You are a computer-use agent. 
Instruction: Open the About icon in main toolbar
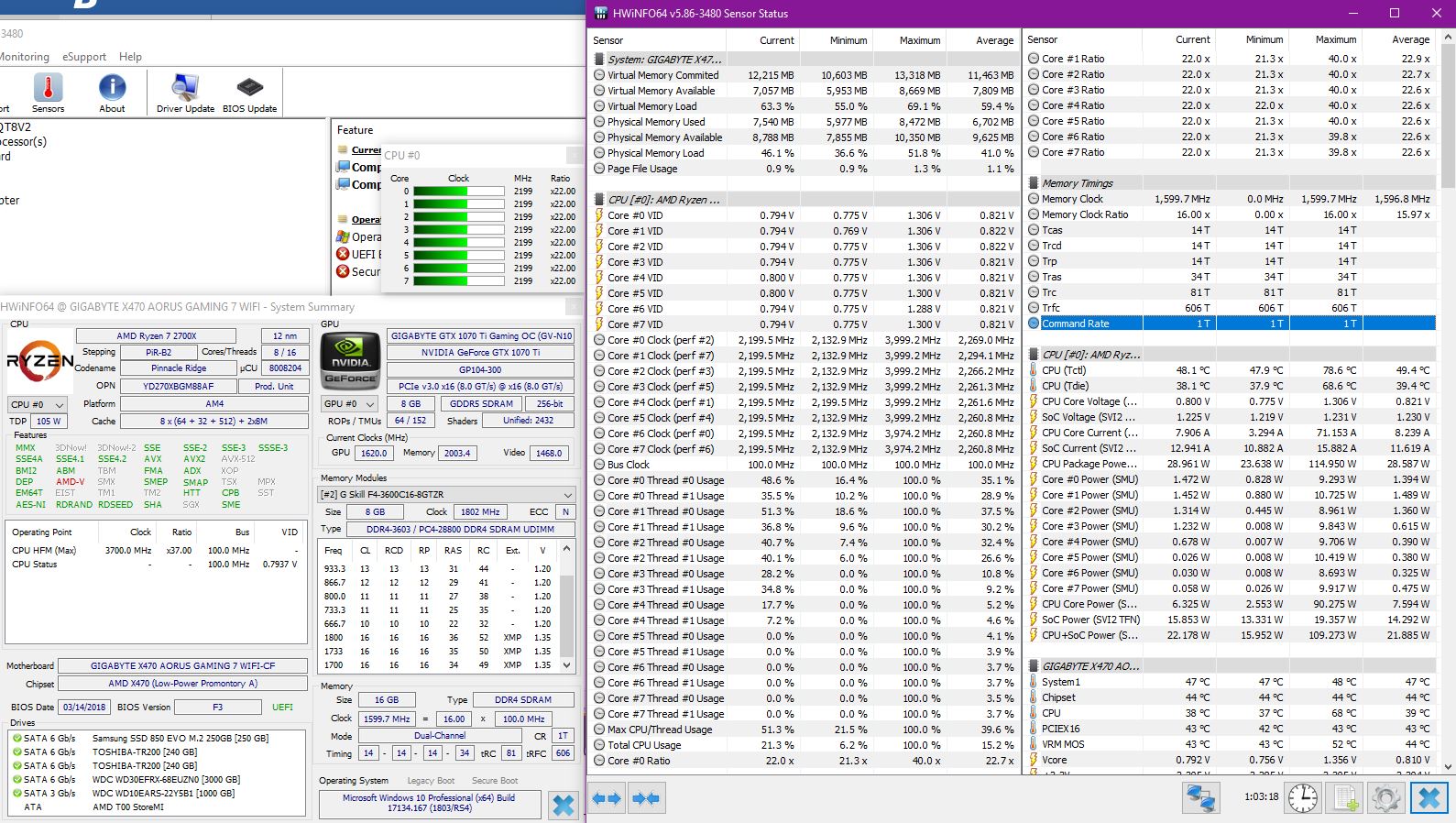(x=112, y=93)
